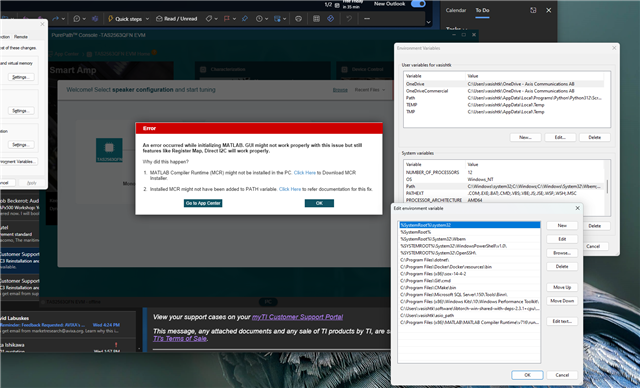The width and height of the screenshot is (640, 388).
Task: Click Go to App Center button
Action: (x=203, y=203)
